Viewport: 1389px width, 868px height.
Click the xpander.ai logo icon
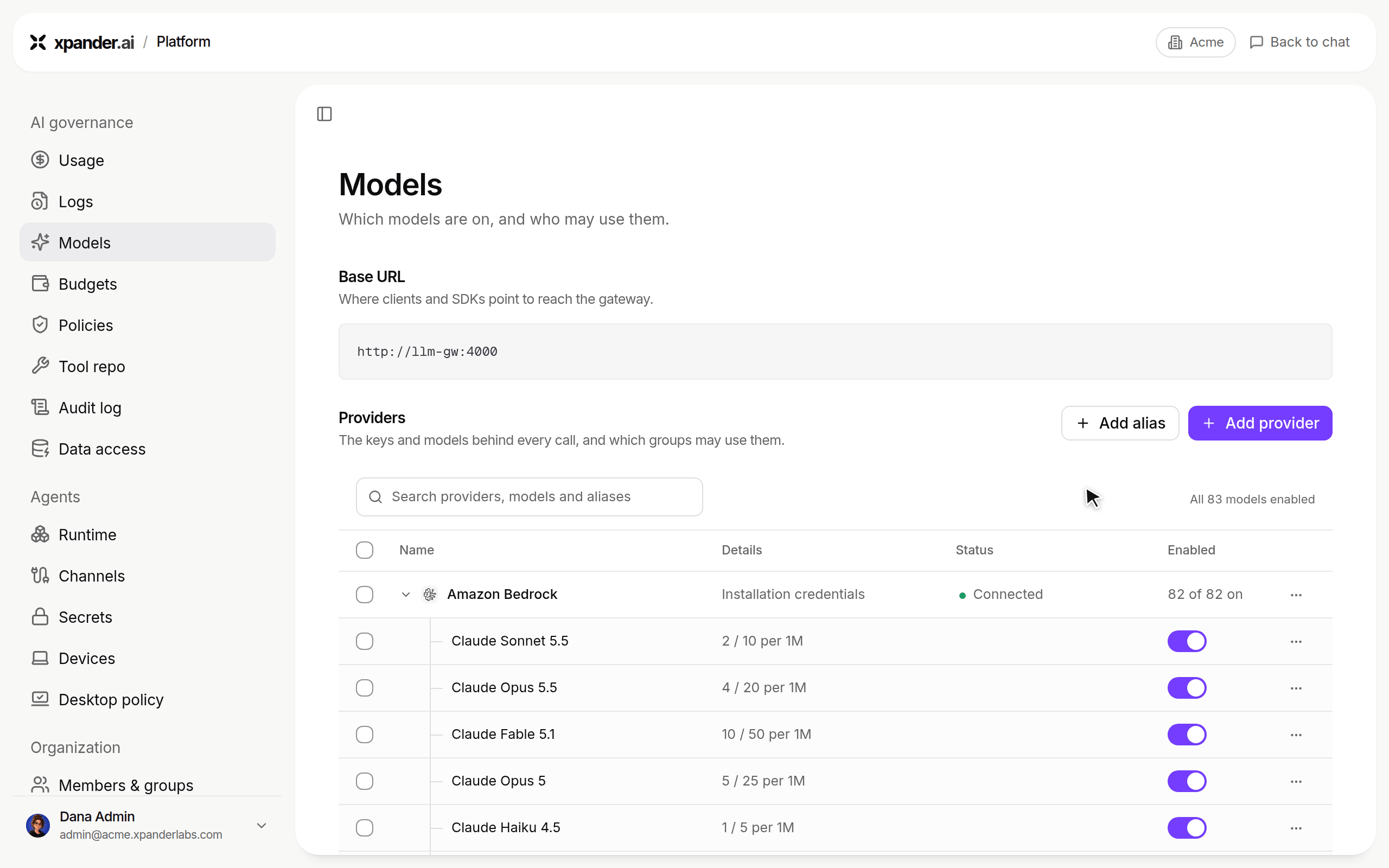coord(38,42)
